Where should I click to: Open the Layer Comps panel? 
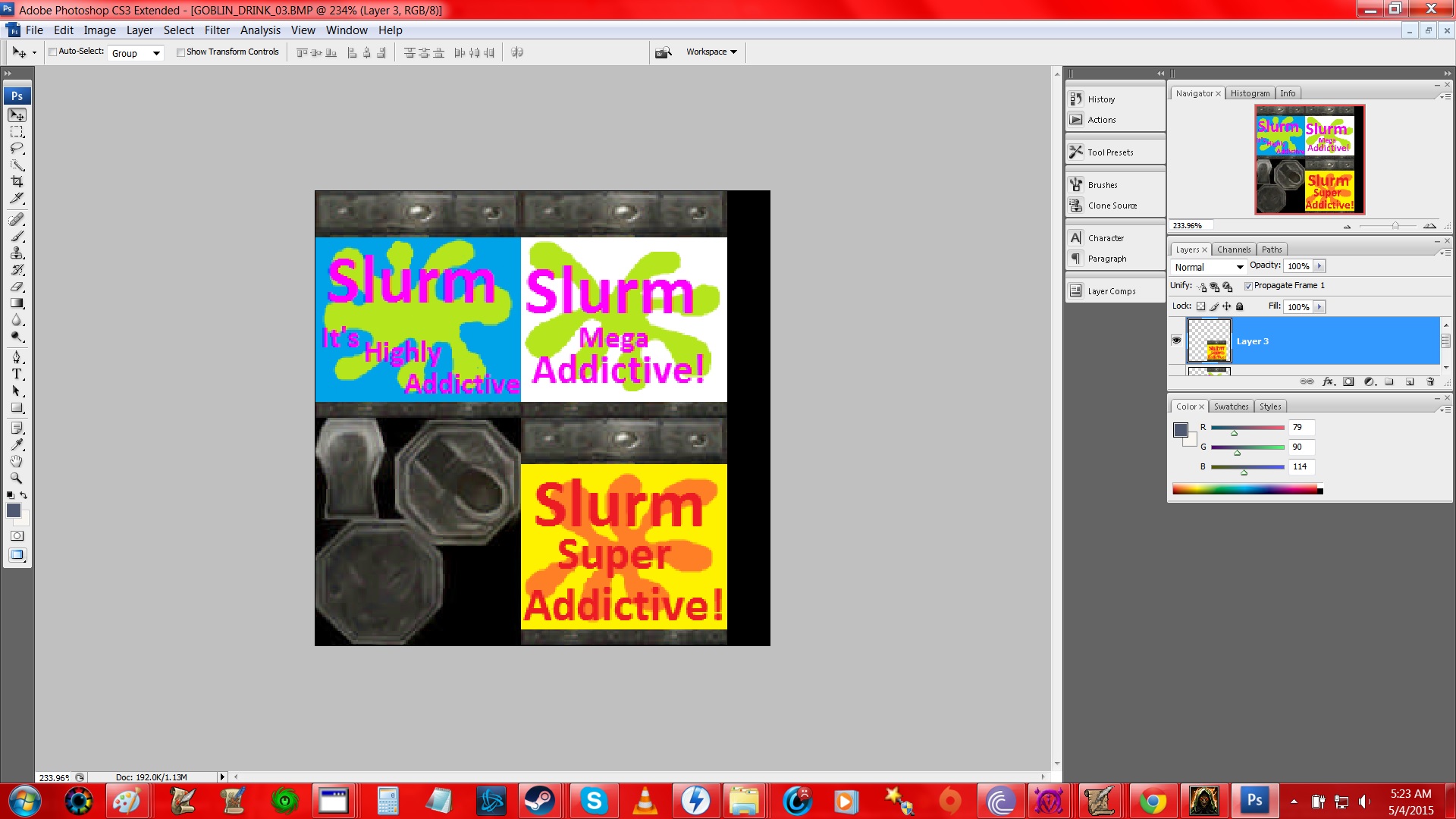[1116, 291]
